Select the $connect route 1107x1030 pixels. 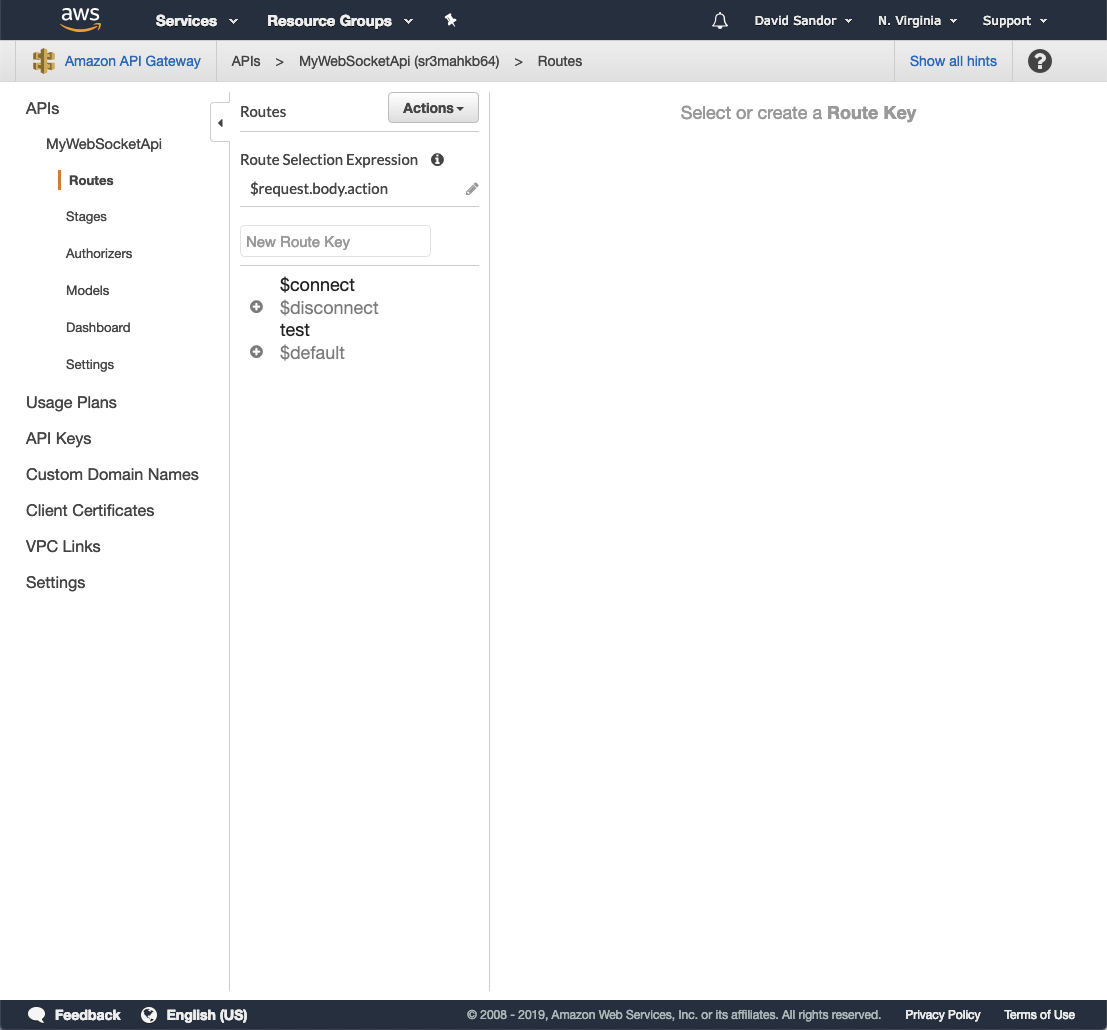(x=317, y=285)
